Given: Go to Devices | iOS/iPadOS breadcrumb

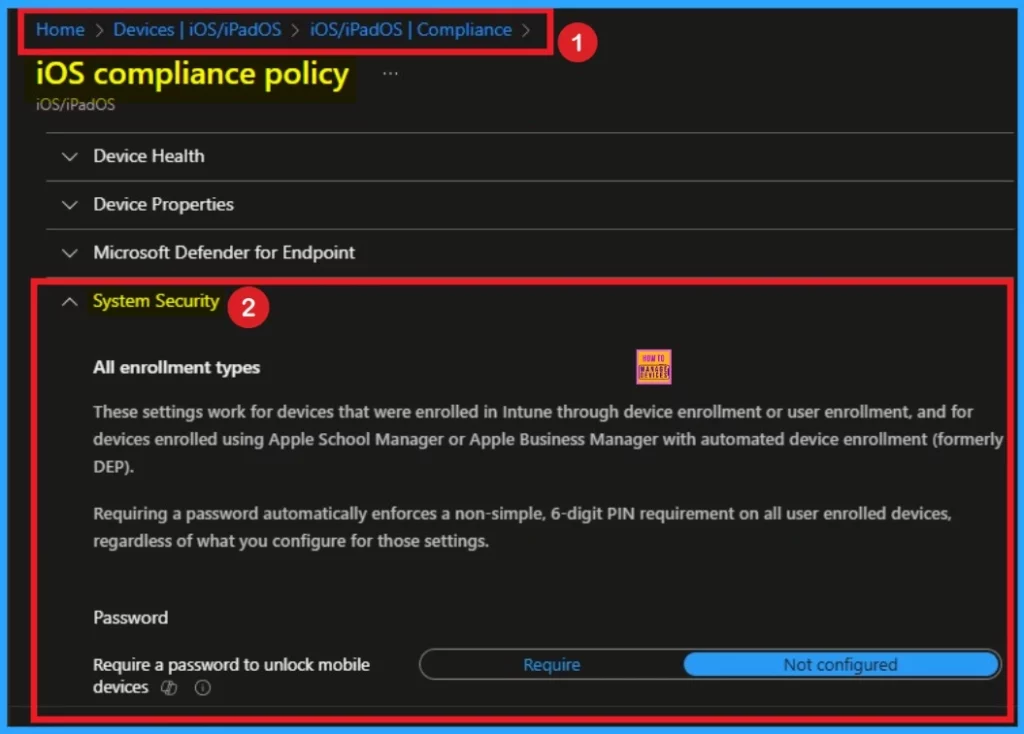Looking at the screenshot, I should tap(197, 29).
